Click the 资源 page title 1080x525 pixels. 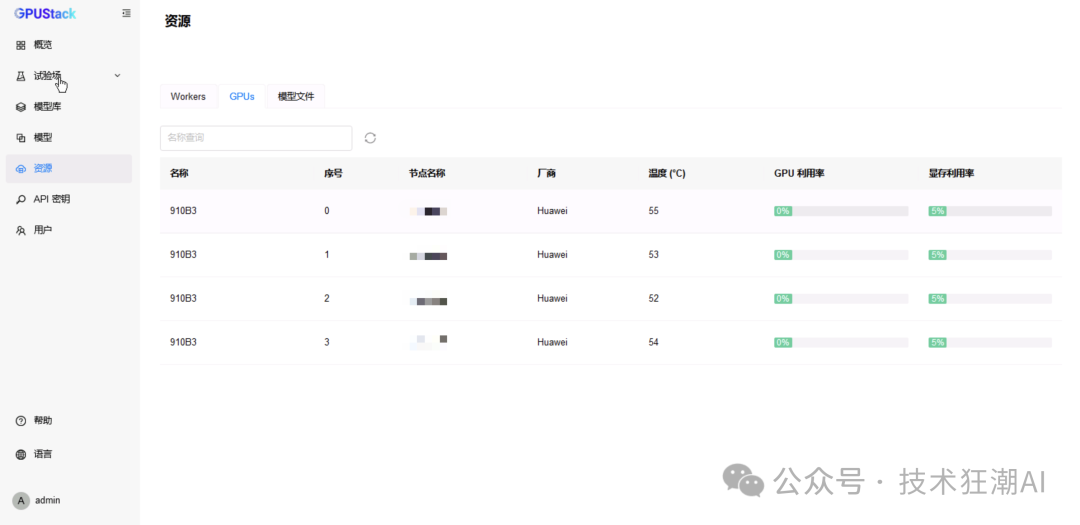coord(178,21)
